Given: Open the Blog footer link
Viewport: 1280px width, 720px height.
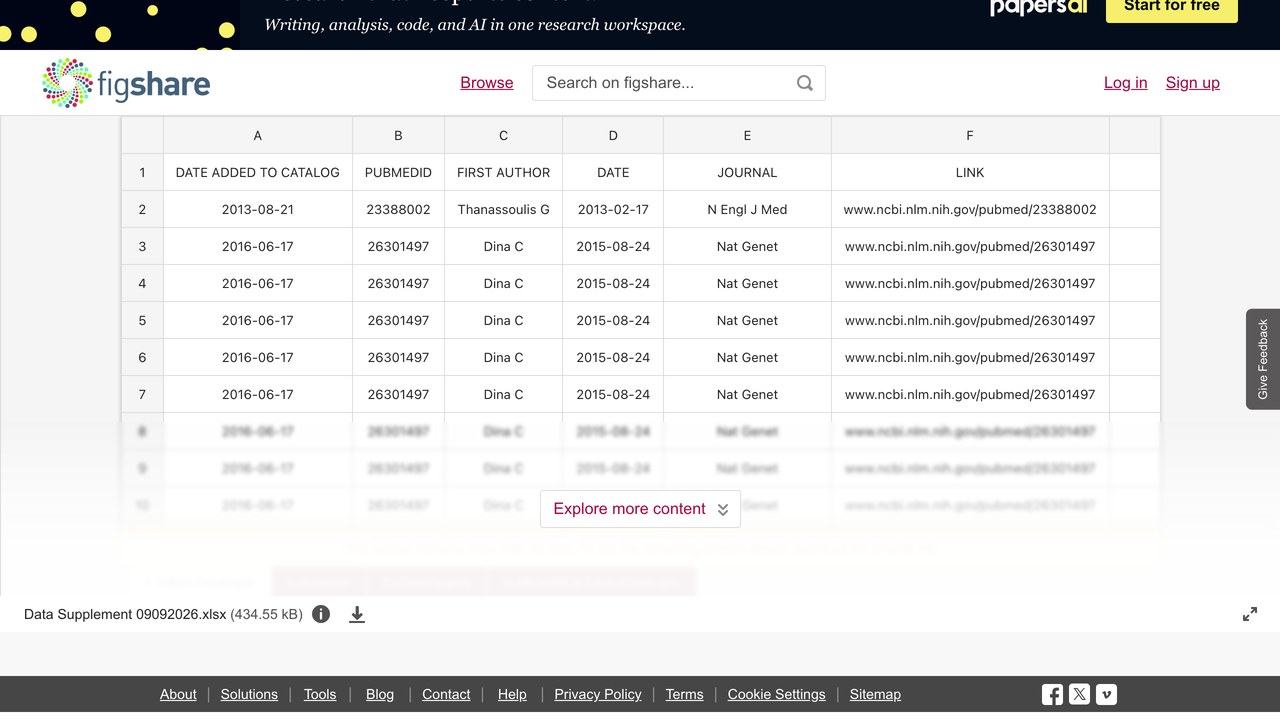Looking at the screenshot, I should 380,694.
